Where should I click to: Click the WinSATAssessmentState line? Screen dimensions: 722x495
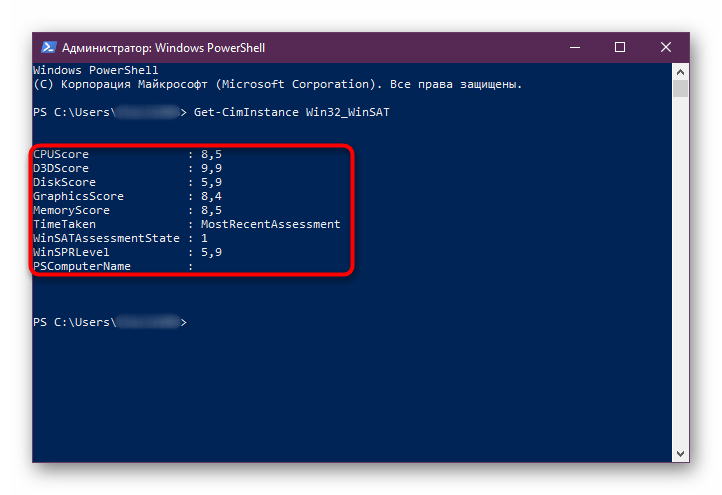pos(120,238)
